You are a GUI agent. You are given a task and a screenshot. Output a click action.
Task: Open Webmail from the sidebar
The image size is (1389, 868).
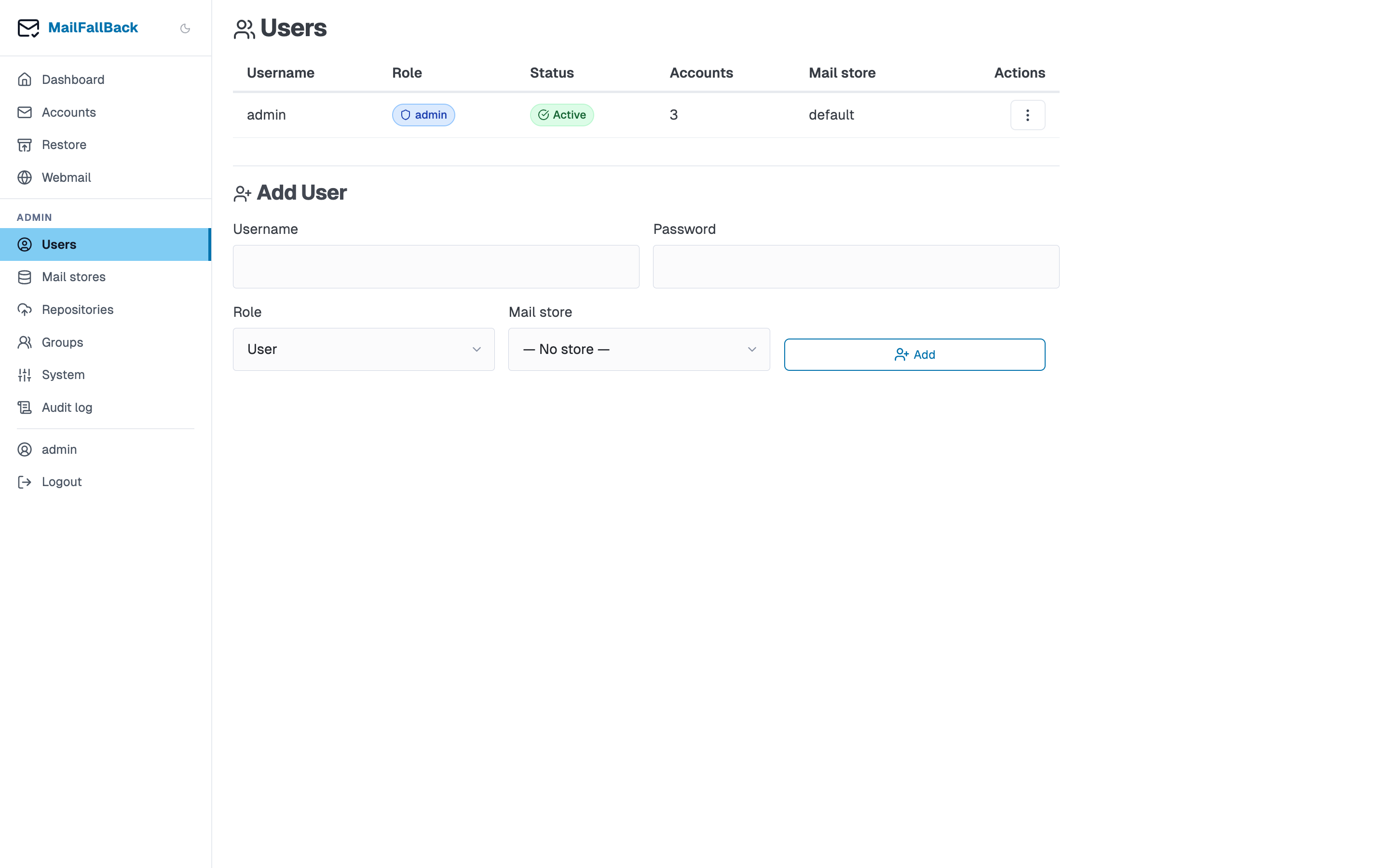point(106,177)
